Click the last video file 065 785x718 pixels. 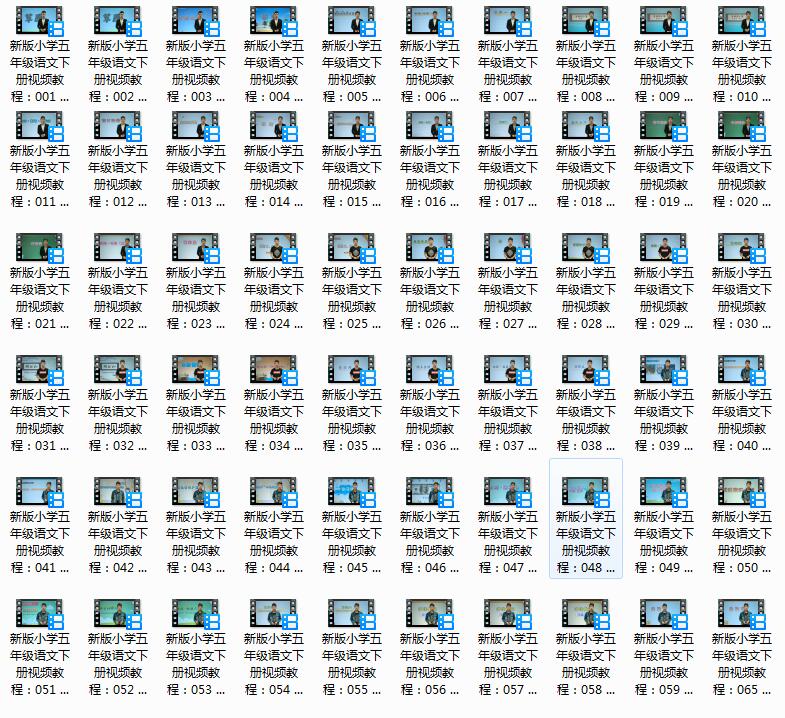coord(741,614)
